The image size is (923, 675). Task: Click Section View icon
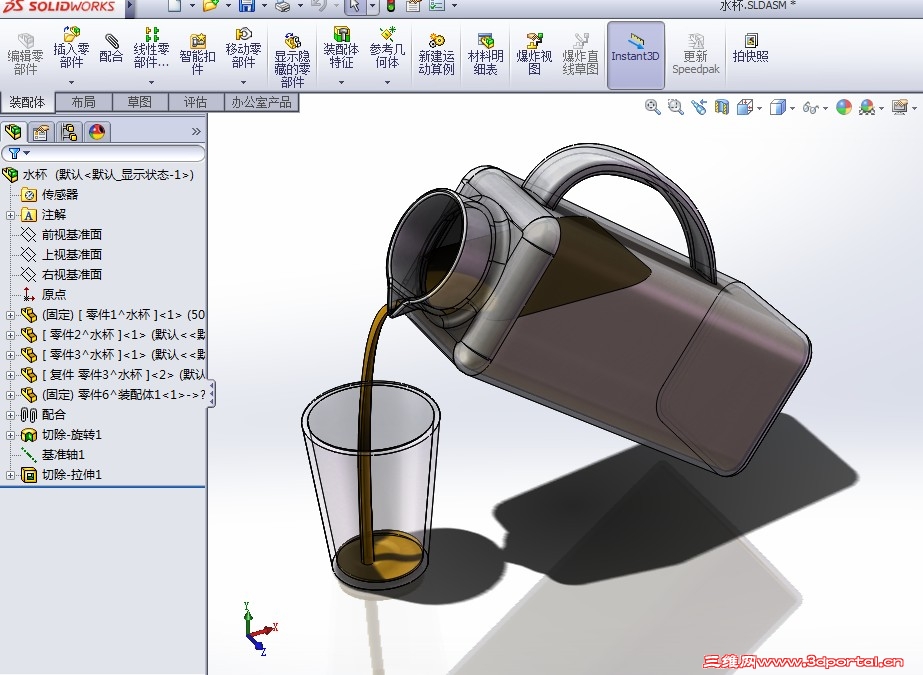pos(722,107)
